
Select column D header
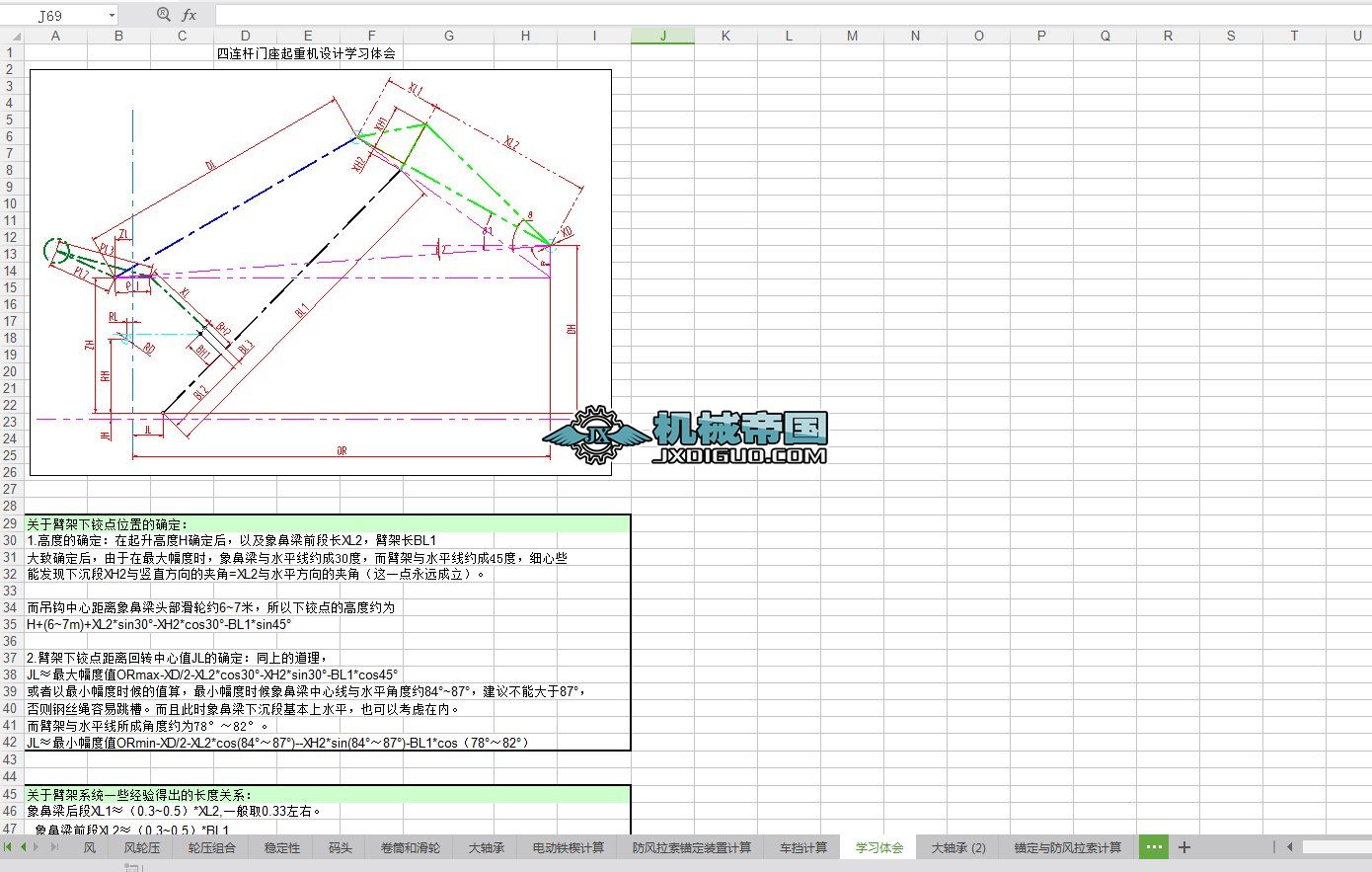[x=245, y=36]
